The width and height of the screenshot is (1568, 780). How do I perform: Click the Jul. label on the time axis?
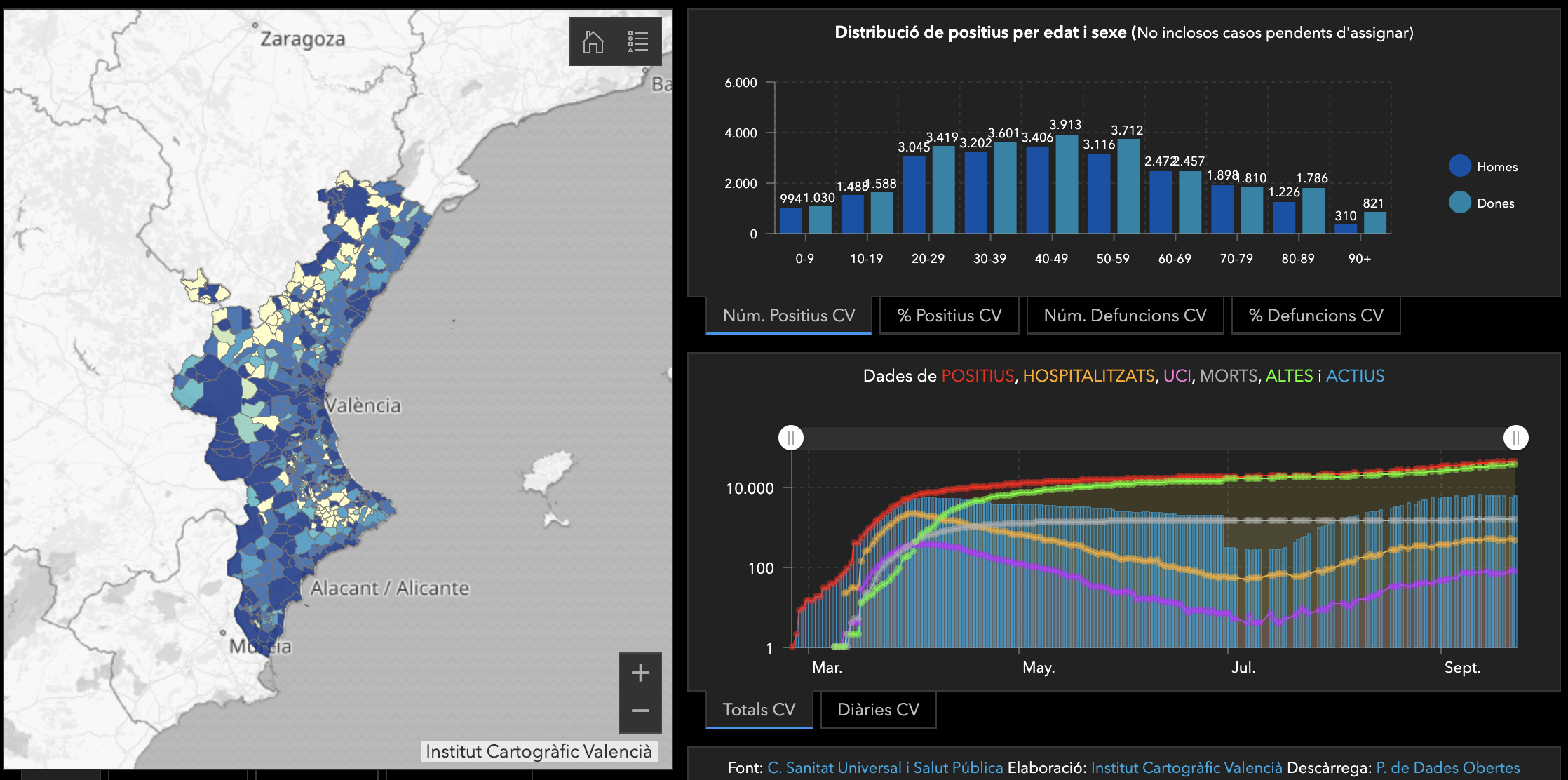click(x=1243, y=667)
